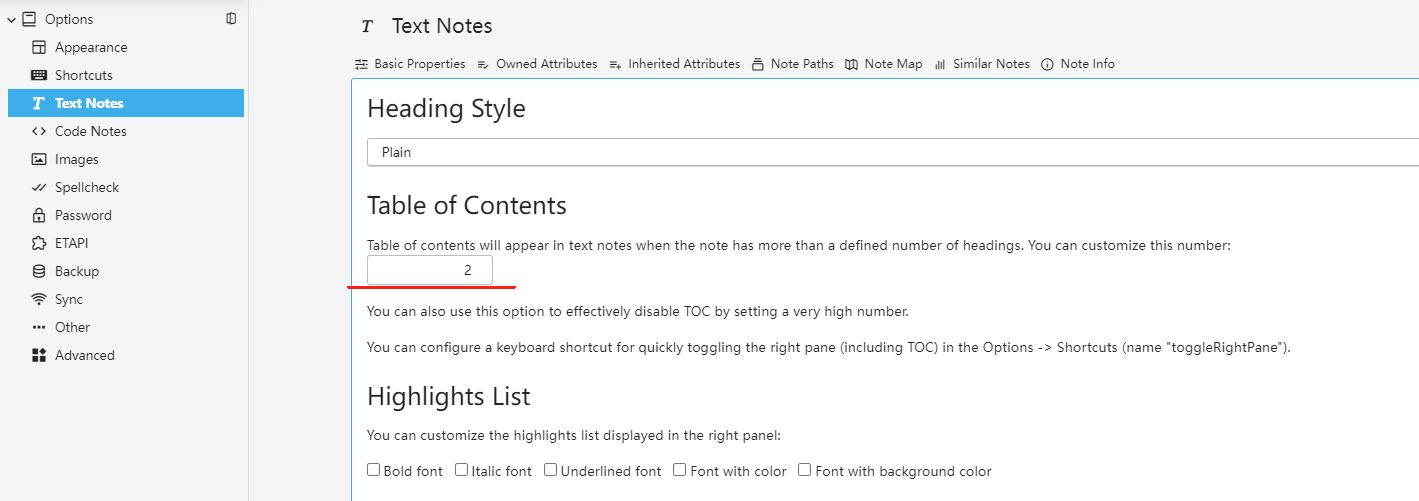Click the Spellcheck checkmark icon
Viewport: 1419px width, 501px height.
[x=39, y=187]
